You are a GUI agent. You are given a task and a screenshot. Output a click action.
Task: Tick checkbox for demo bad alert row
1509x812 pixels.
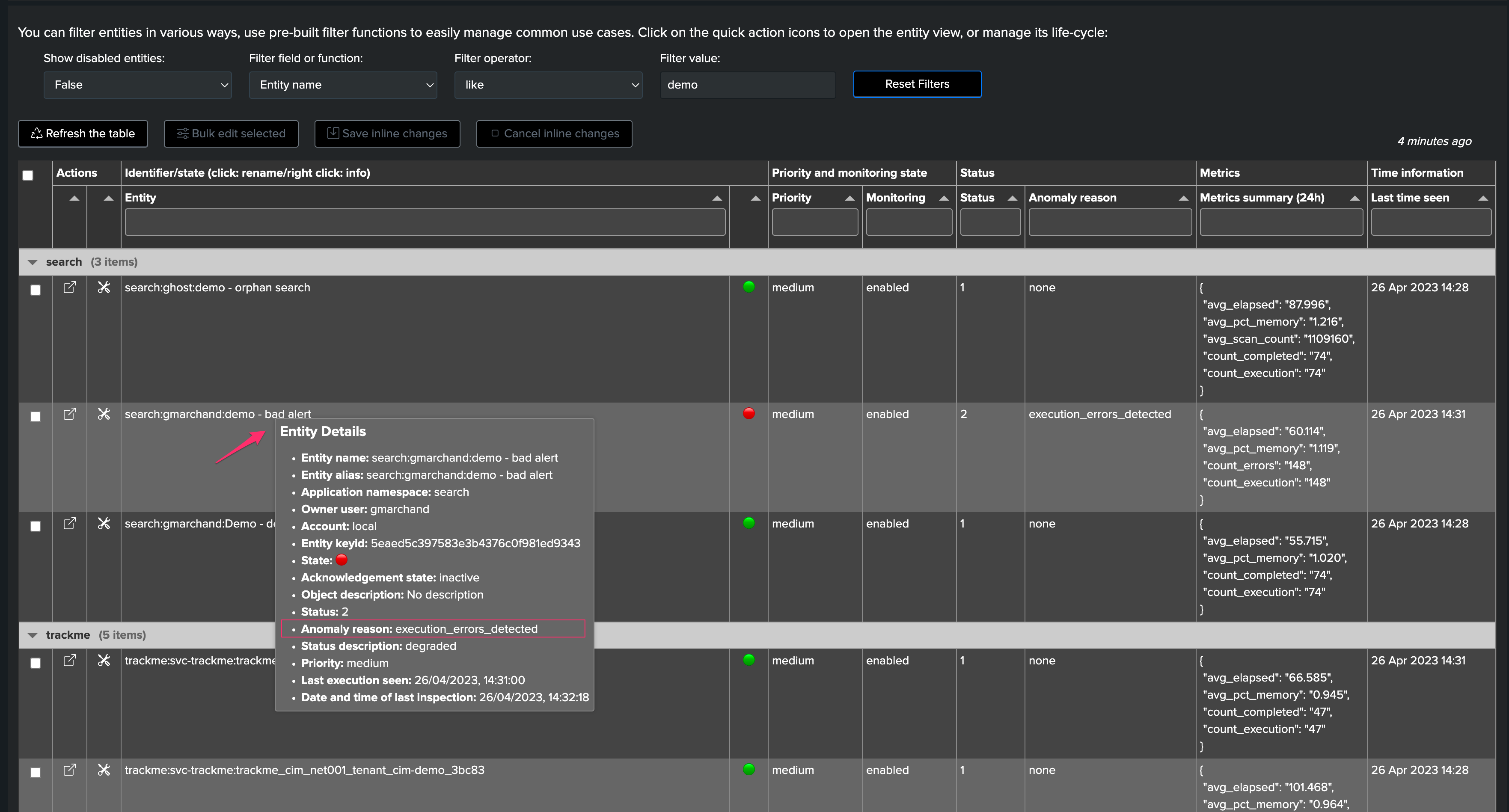(x=35, y=416)
